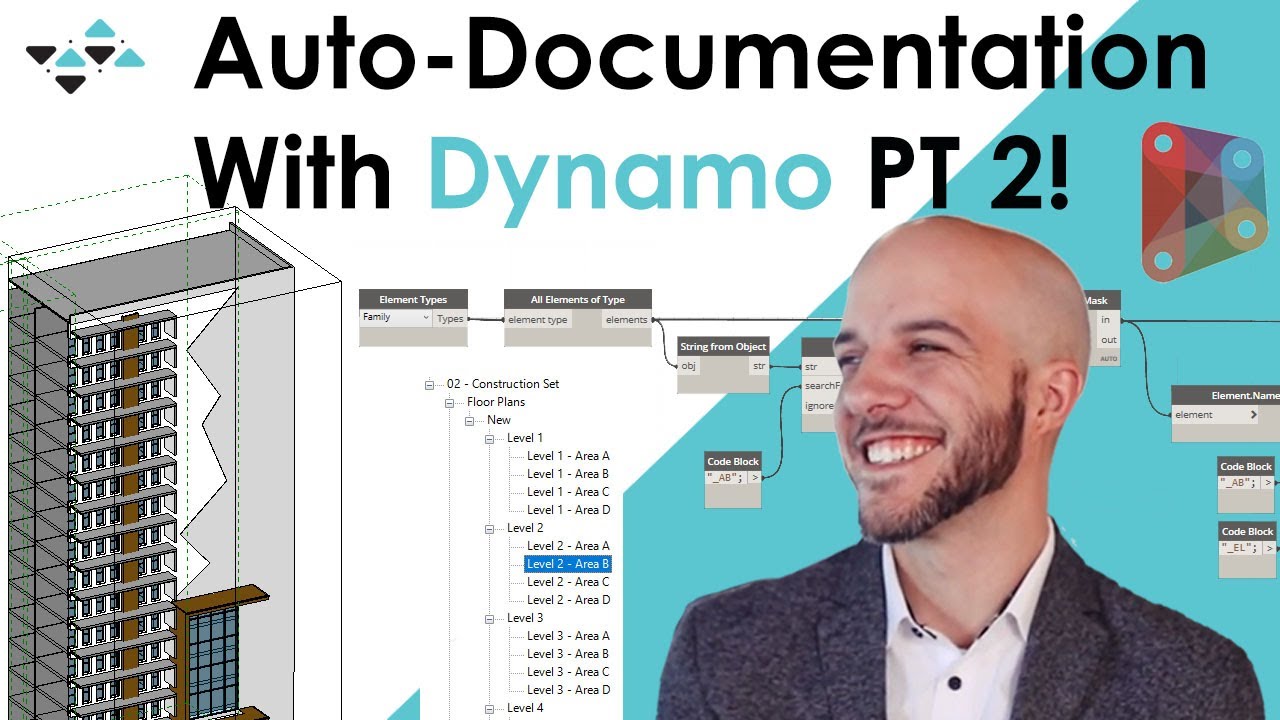
Task: Click the element type input port
Action: click(538, 320)
